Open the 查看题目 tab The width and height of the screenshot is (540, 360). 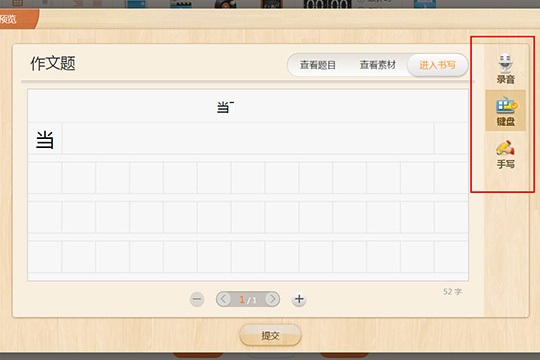[x=318, y=65]
